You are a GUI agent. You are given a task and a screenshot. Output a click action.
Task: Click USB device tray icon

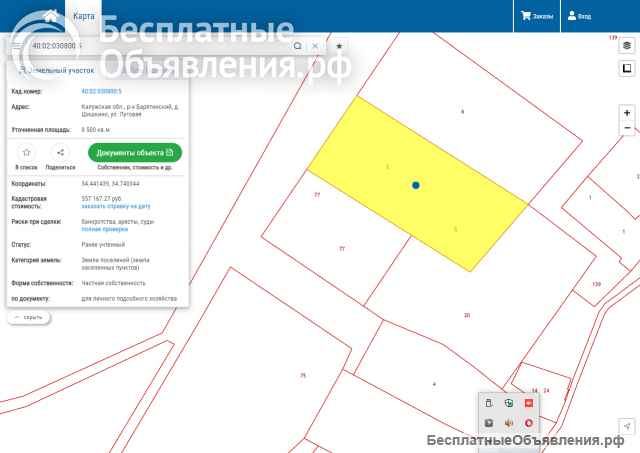(x=489, y=403)
